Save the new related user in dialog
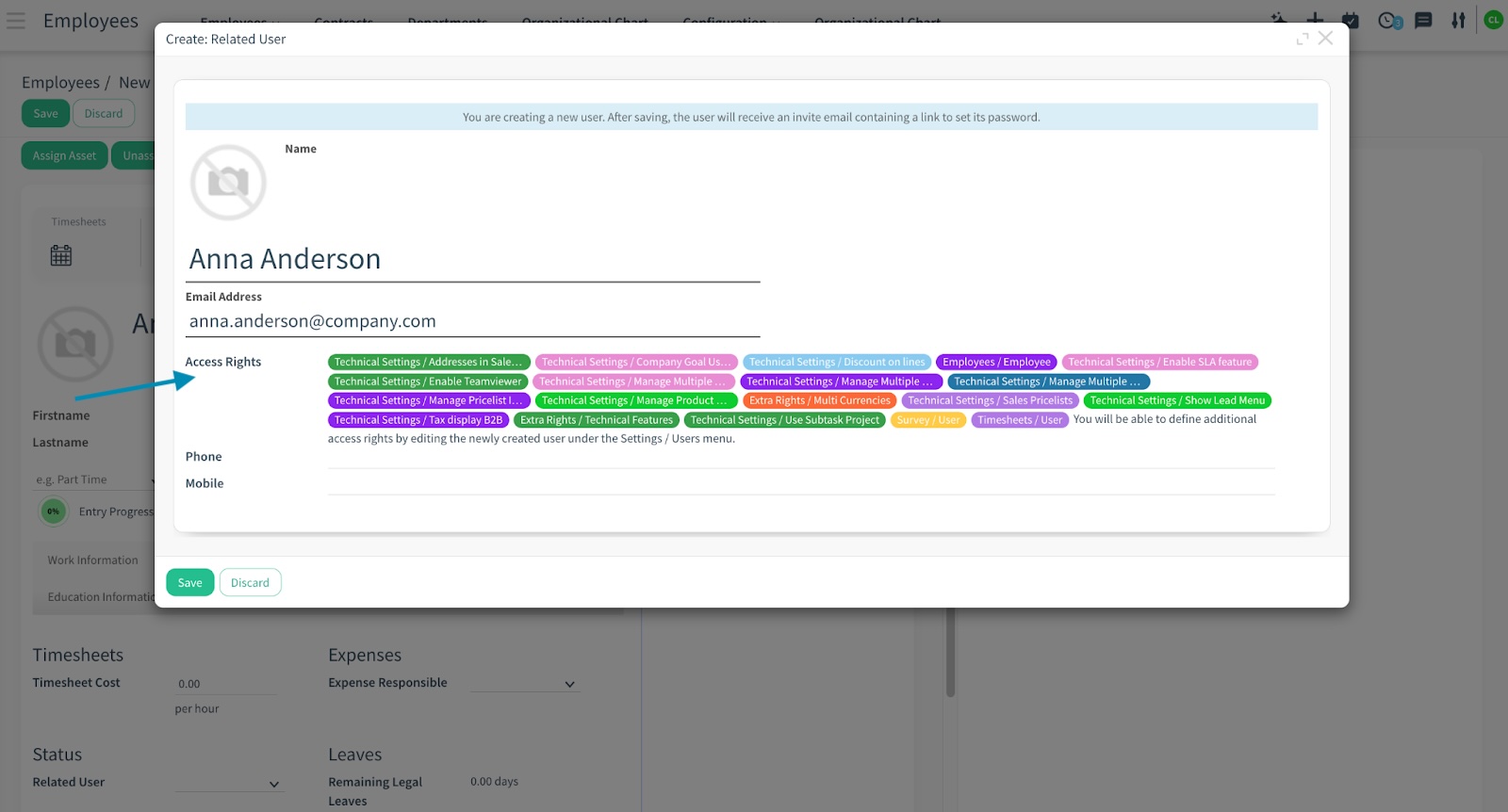 click(189, 582)
